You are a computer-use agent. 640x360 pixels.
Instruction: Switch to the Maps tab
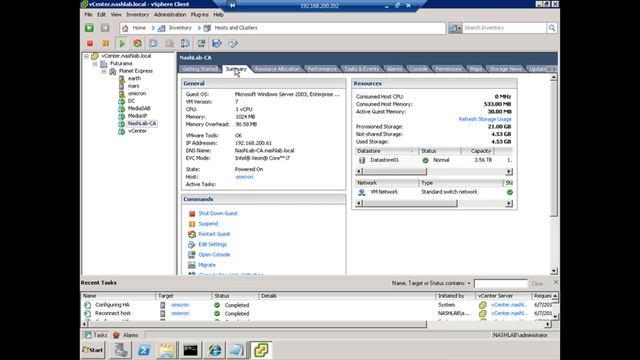(x=476, y=69)
